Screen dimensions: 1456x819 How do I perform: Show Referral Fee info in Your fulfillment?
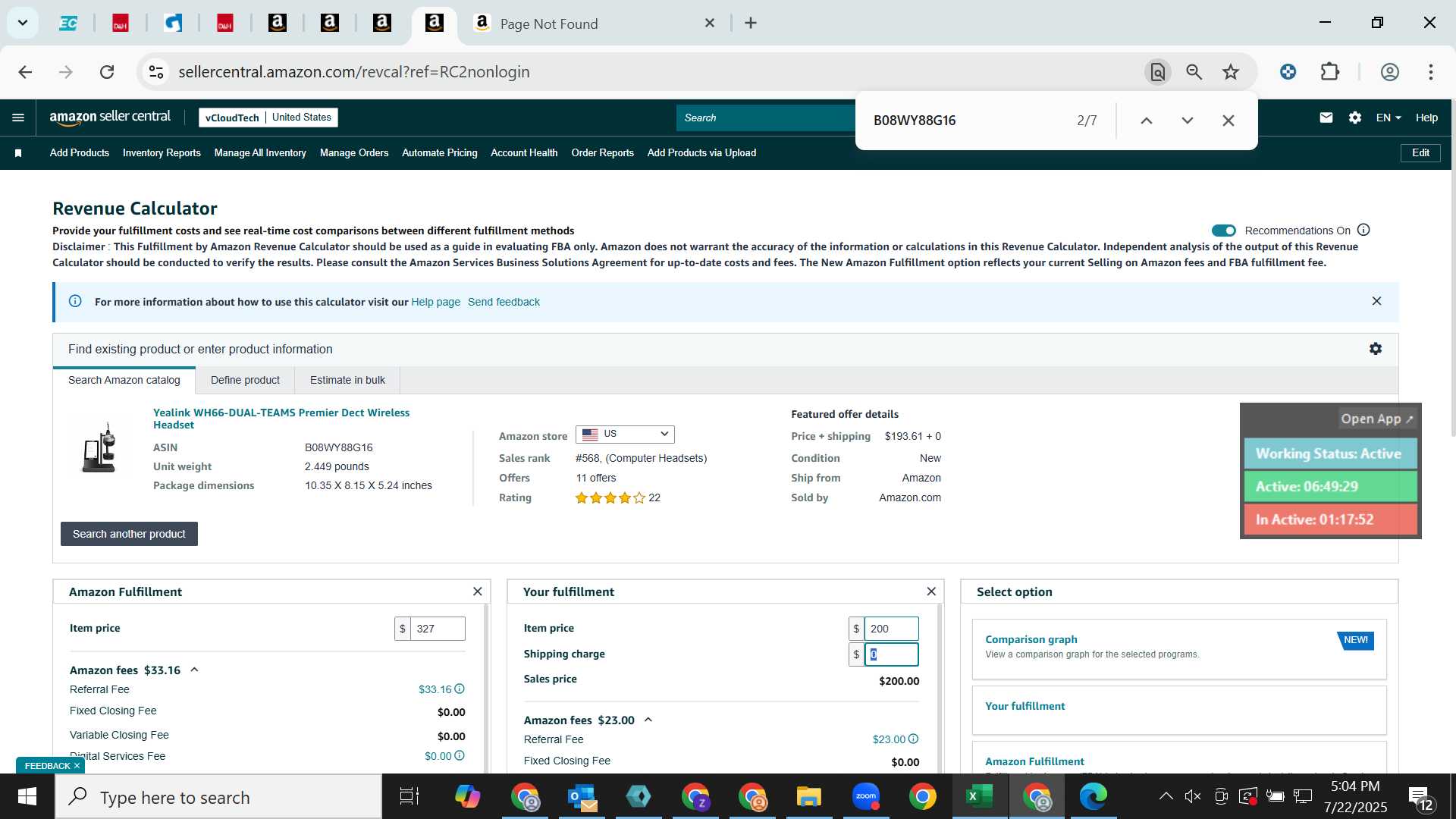(913, 739)
